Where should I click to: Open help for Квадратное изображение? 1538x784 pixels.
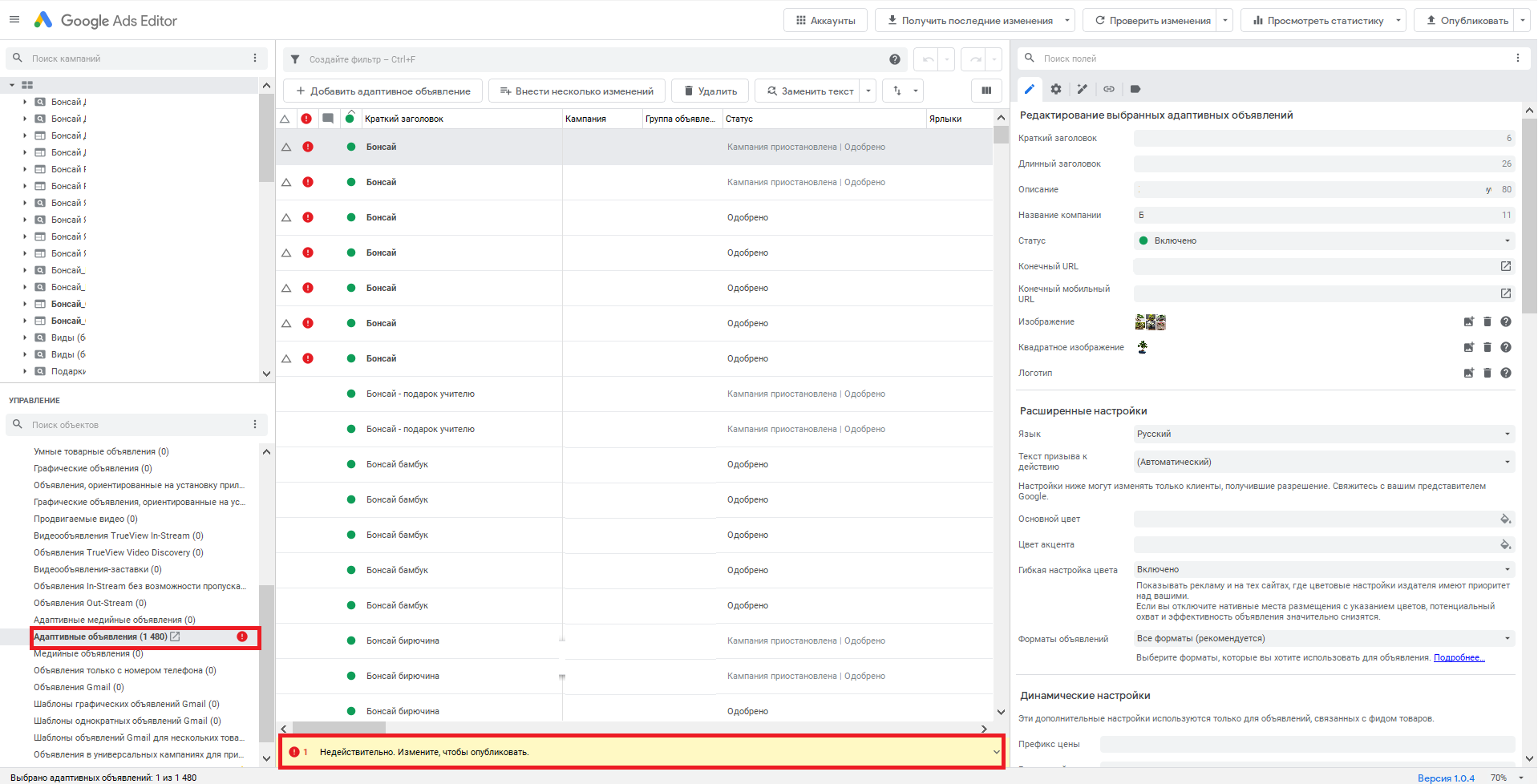[x=1505, y=347]
